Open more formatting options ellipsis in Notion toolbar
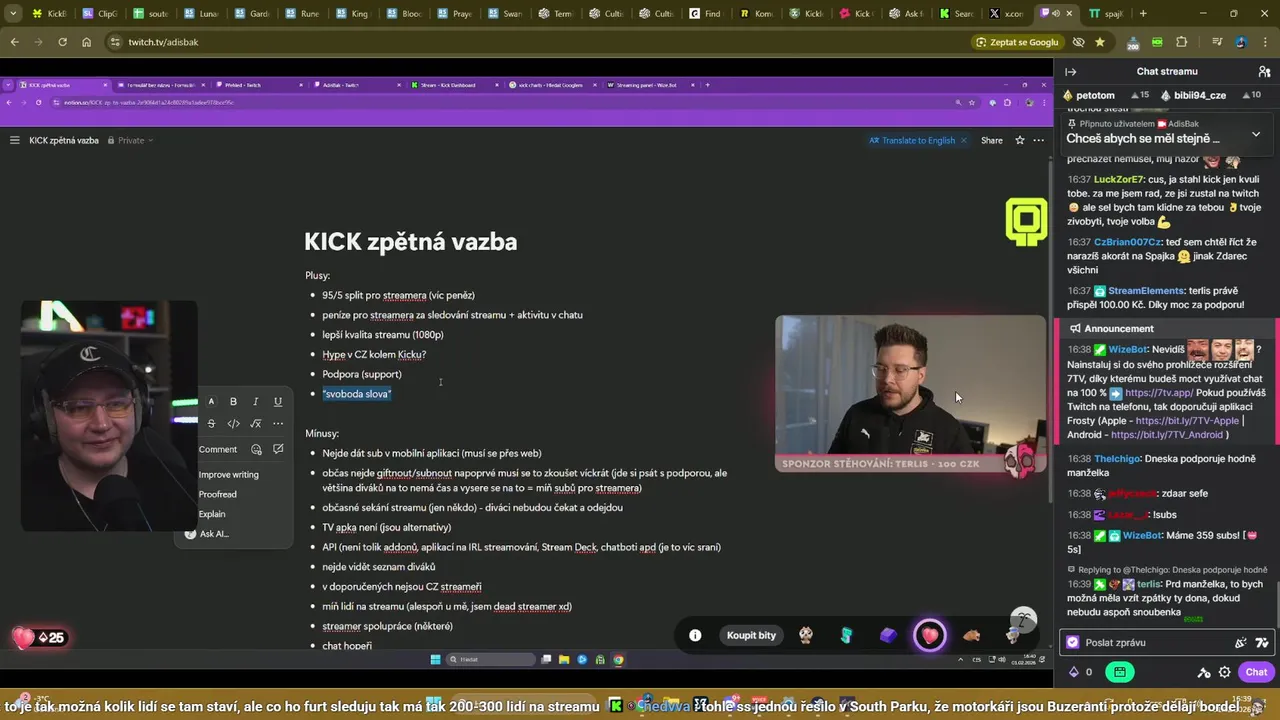 pos(278,423)
